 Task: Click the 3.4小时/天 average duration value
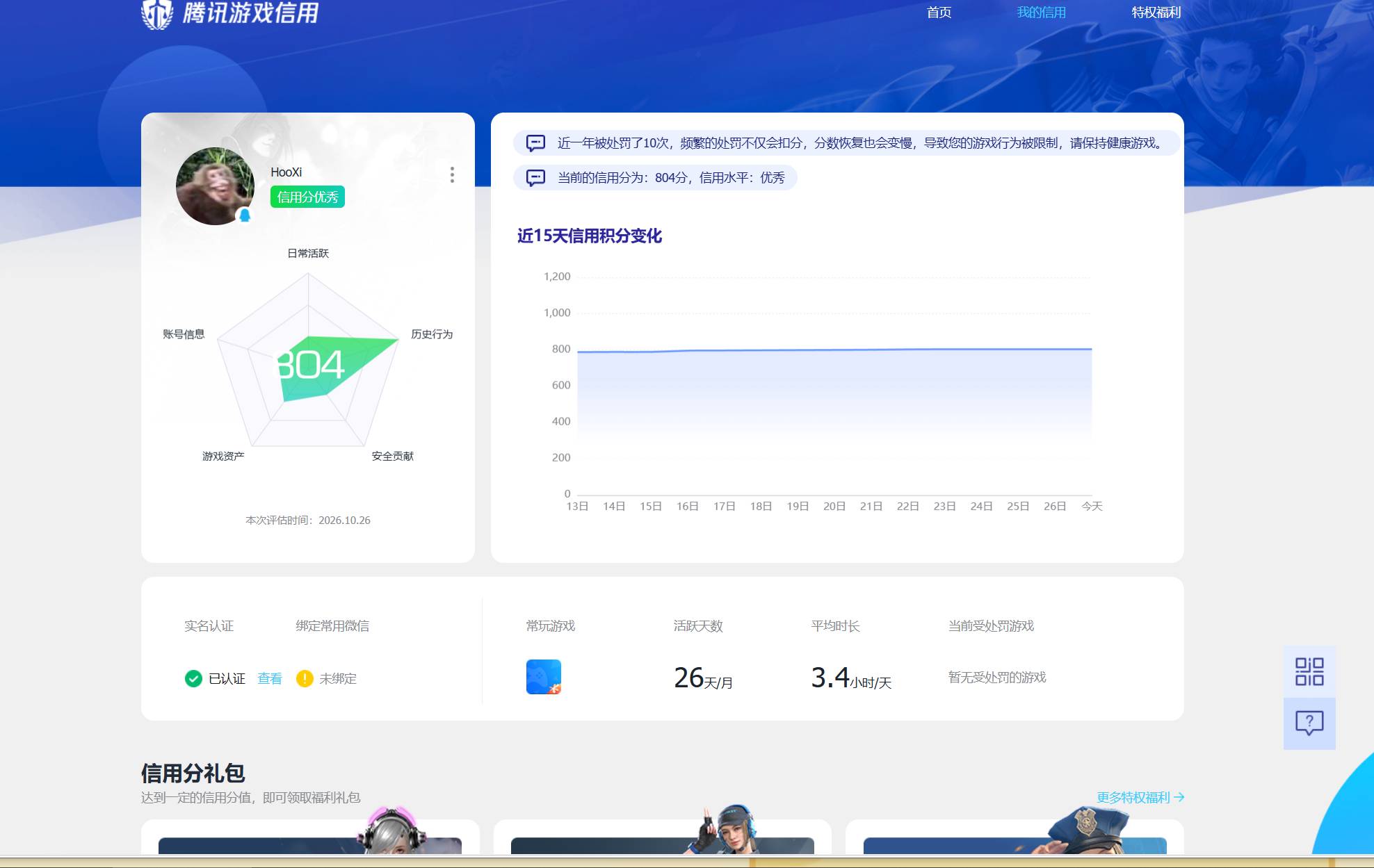[851, 678]
